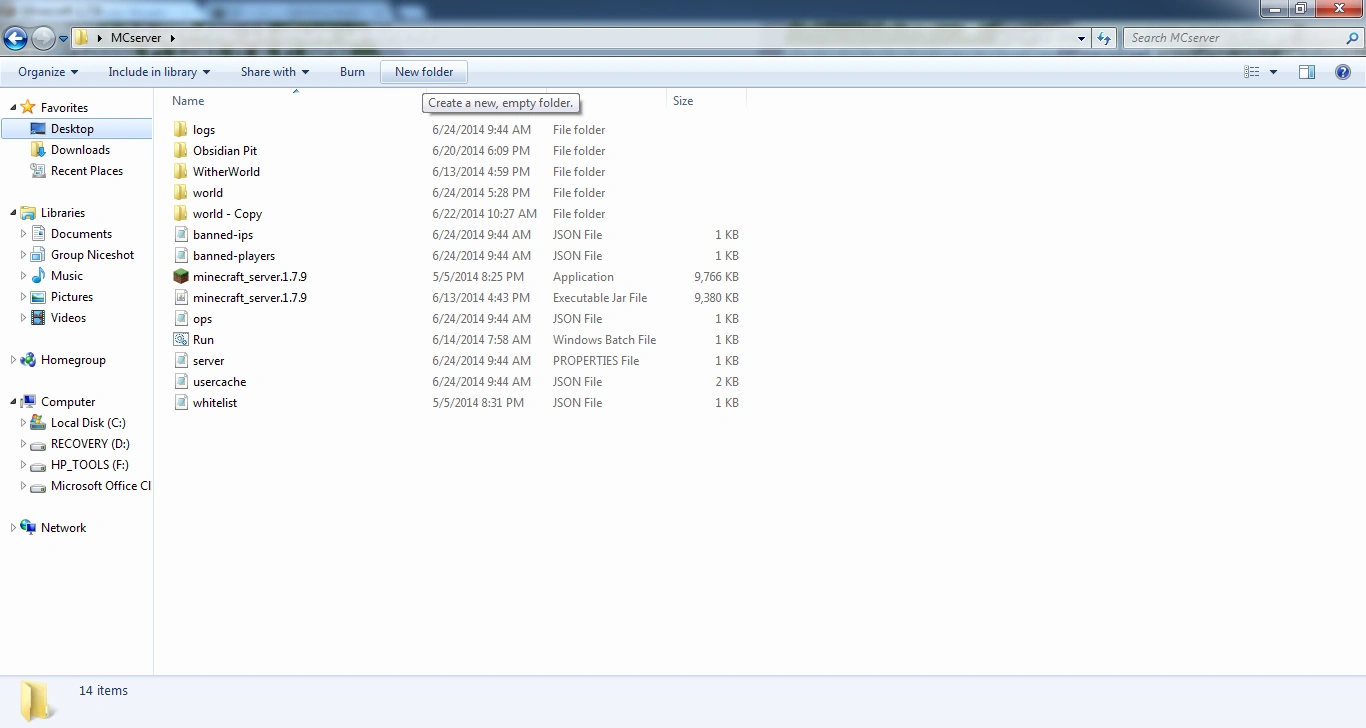
Task: Expand the Documents library
Action: 24,234
